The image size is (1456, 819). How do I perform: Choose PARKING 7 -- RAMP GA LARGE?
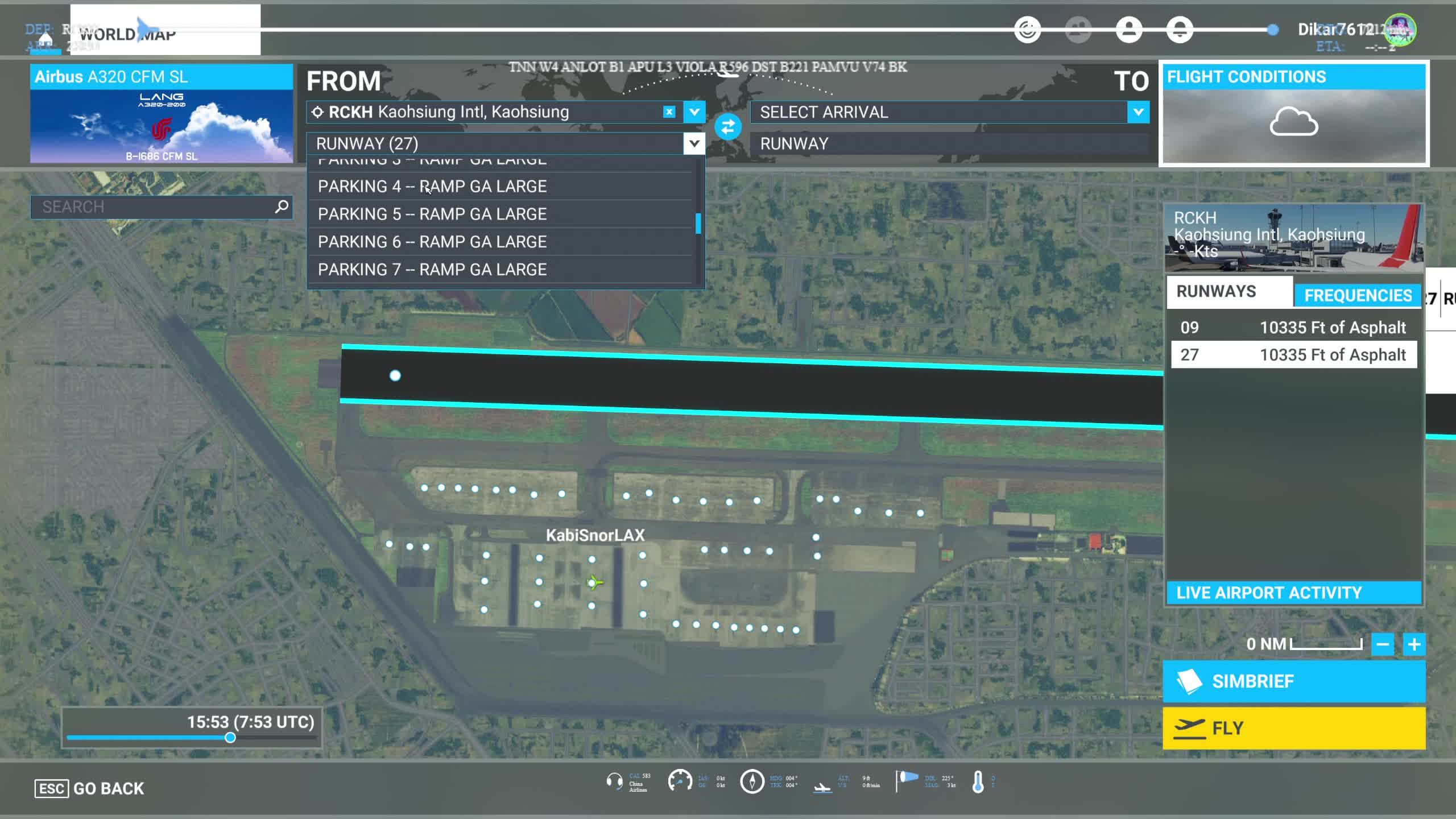(432, 270)
